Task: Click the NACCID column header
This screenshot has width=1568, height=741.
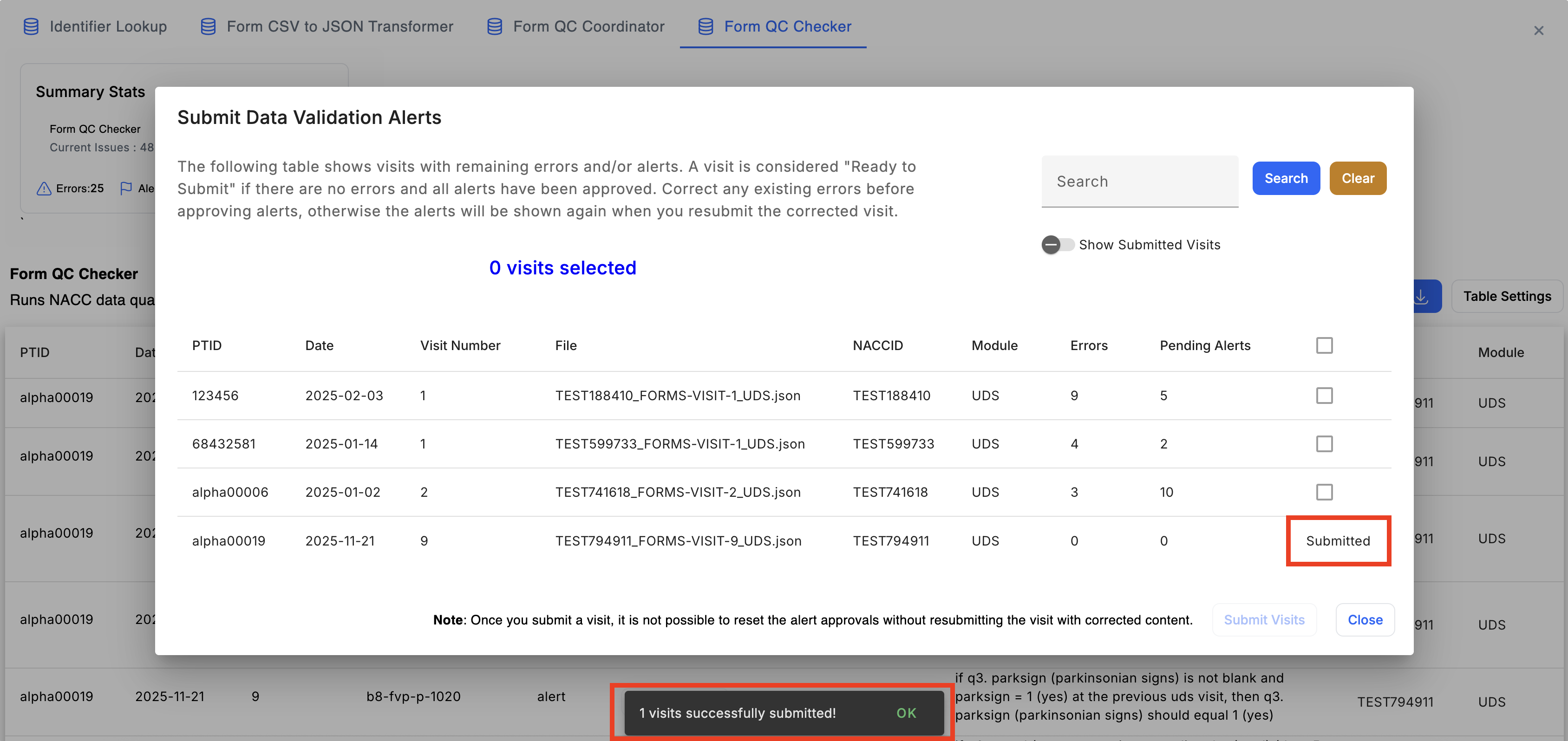Action: [x=877, y=345]
